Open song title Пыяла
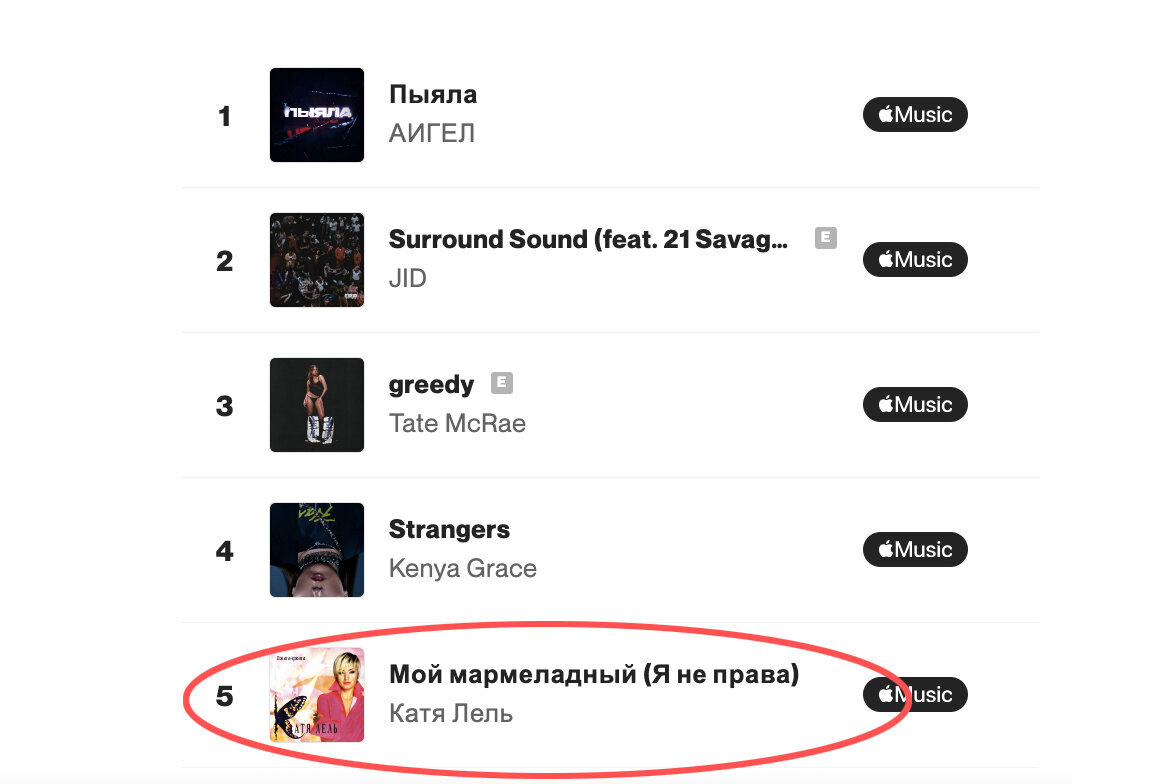 click(433, 94)
